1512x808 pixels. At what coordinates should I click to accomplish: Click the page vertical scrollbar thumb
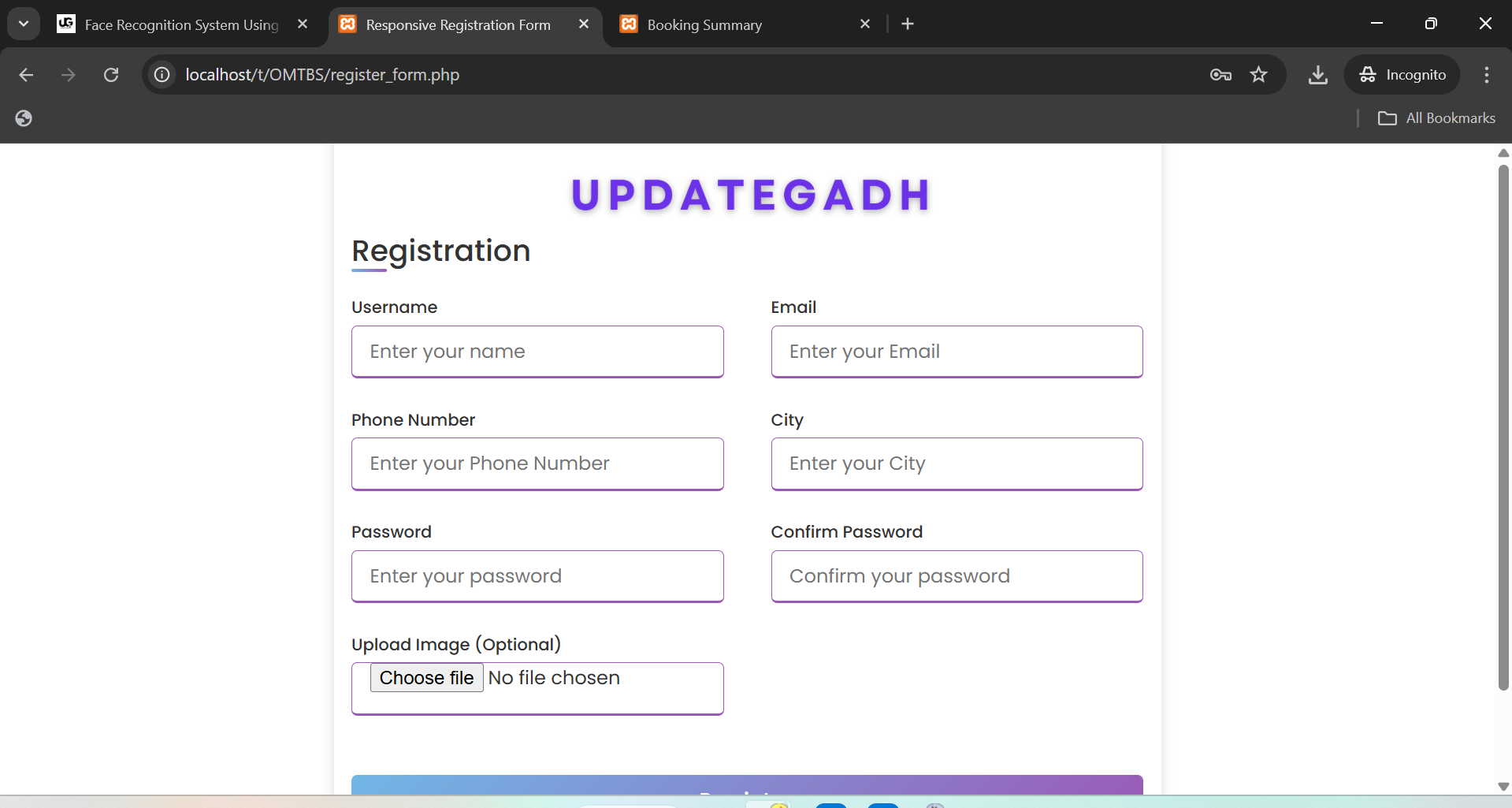(x=1503, y=426)
